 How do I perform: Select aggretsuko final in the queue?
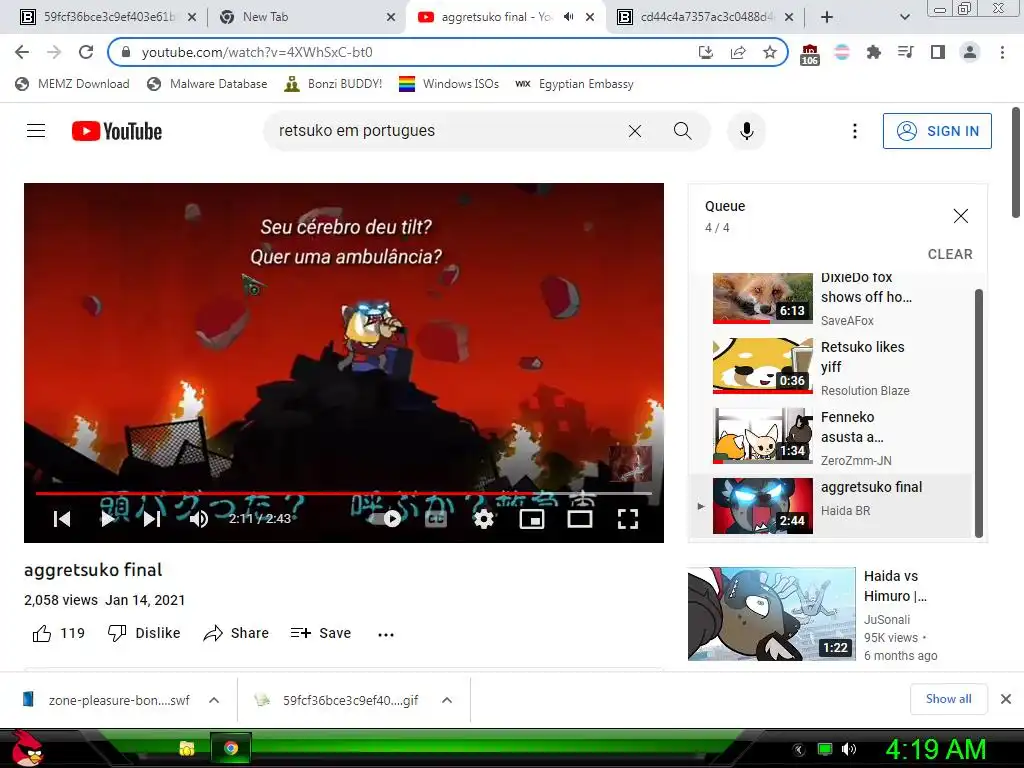pos(831,506)
